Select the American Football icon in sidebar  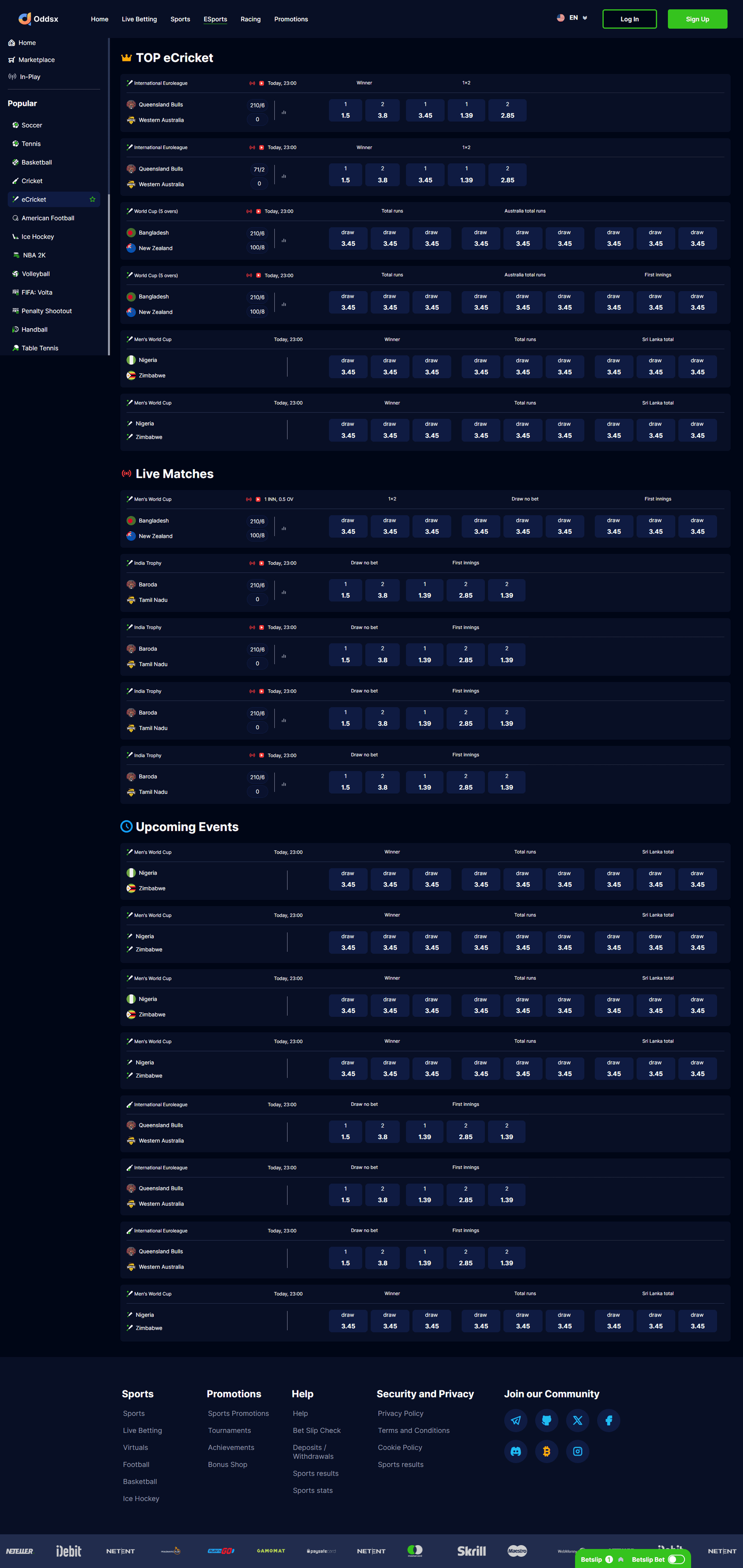pos(15,218)
